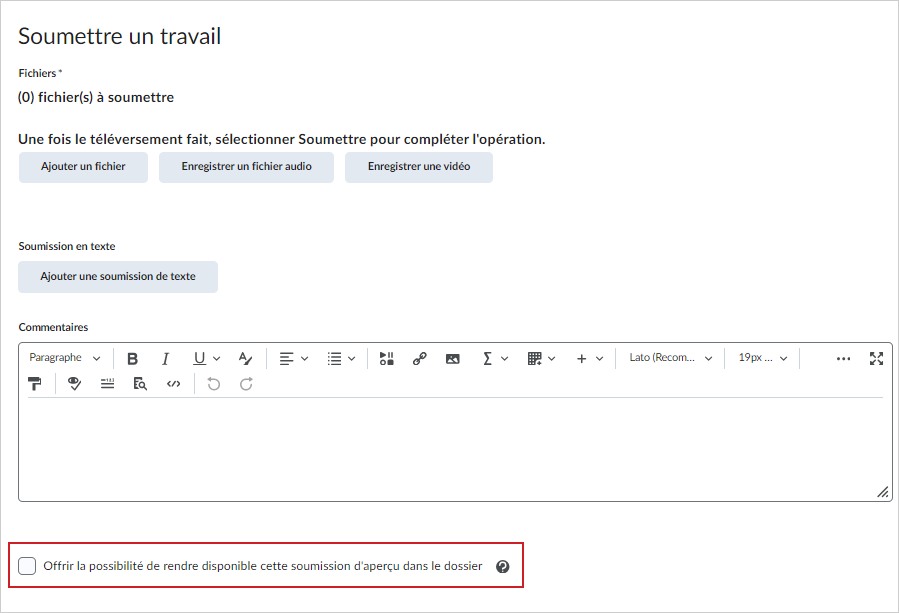Expand the arrow beside the plus icon
Viewport: 899px width, 613px height.
click(x=599, y=358)
